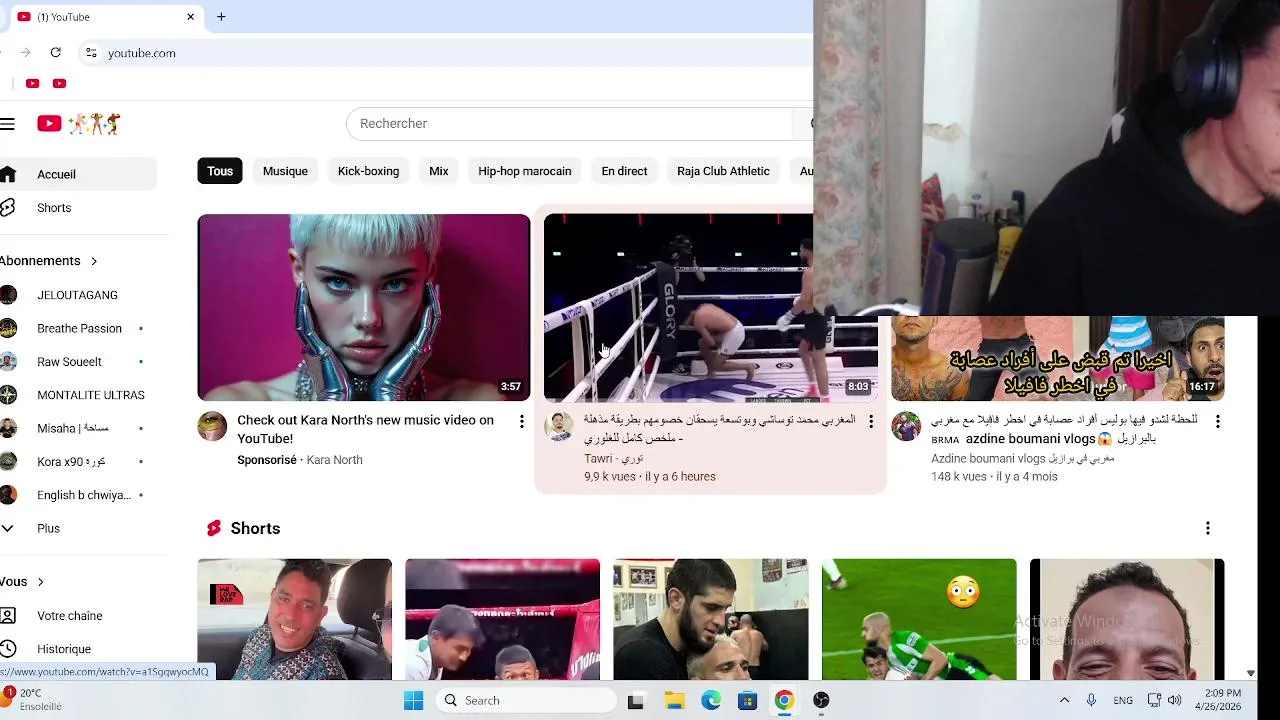Viewport: 1280px width, 720px height.
Task: Select the Raja Club Athletic chip
Action: coord(723,171)
